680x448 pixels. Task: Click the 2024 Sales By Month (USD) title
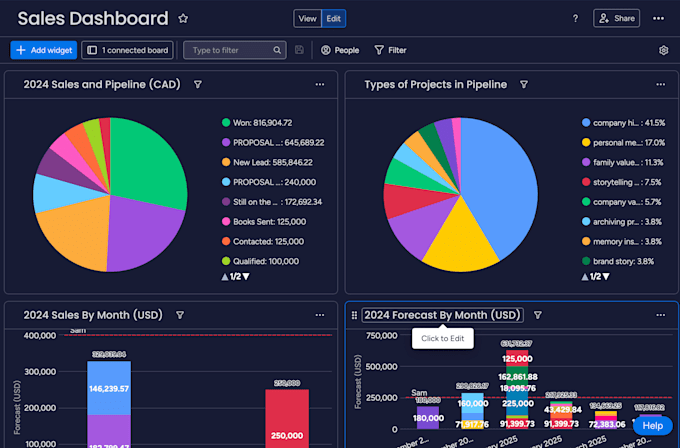pyautogui.click(x=93, y=315)
